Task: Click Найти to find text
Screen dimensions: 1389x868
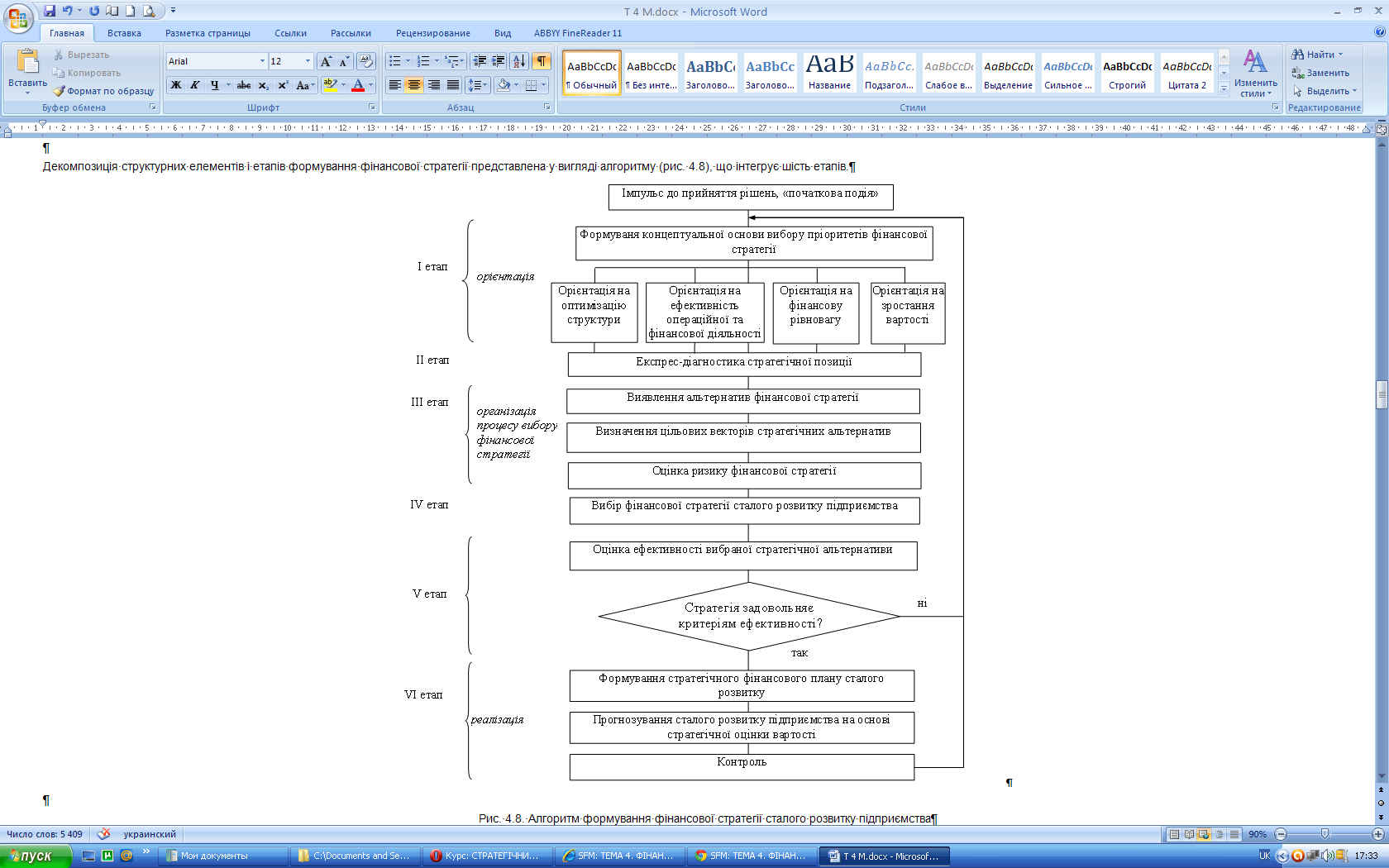Action: click(x=1318, y=55)
